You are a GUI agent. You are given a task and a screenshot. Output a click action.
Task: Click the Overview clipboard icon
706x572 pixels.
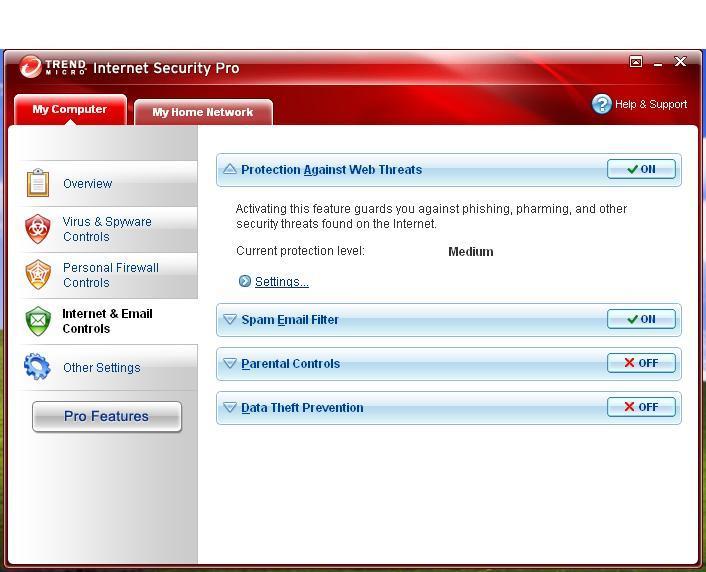[38, 183]
